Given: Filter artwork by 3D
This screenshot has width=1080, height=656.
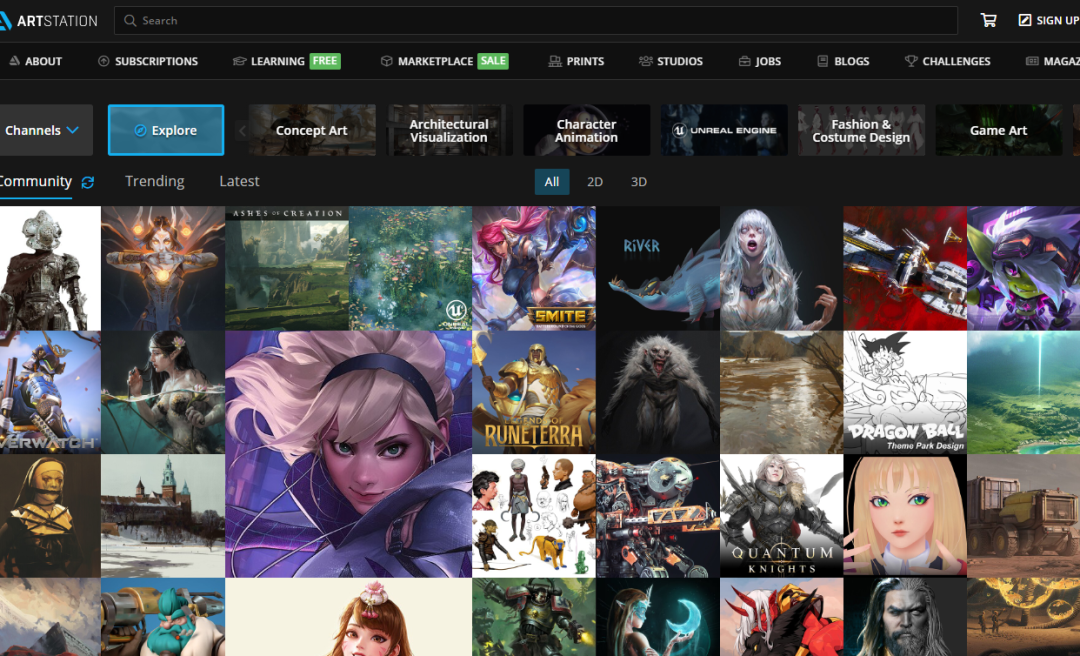Looking at the screenshot, I should (638, 182).
